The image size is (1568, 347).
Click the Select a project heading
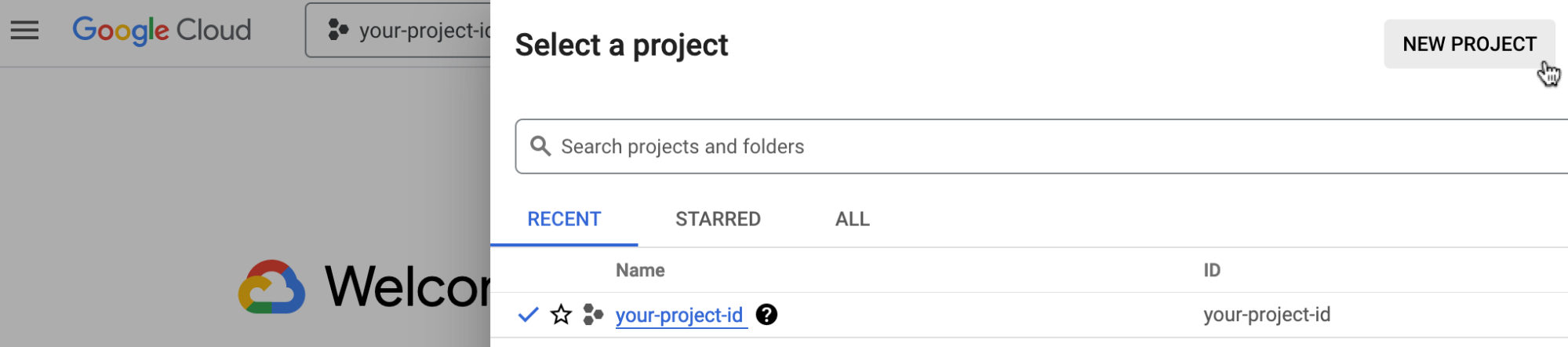[621, 46]
